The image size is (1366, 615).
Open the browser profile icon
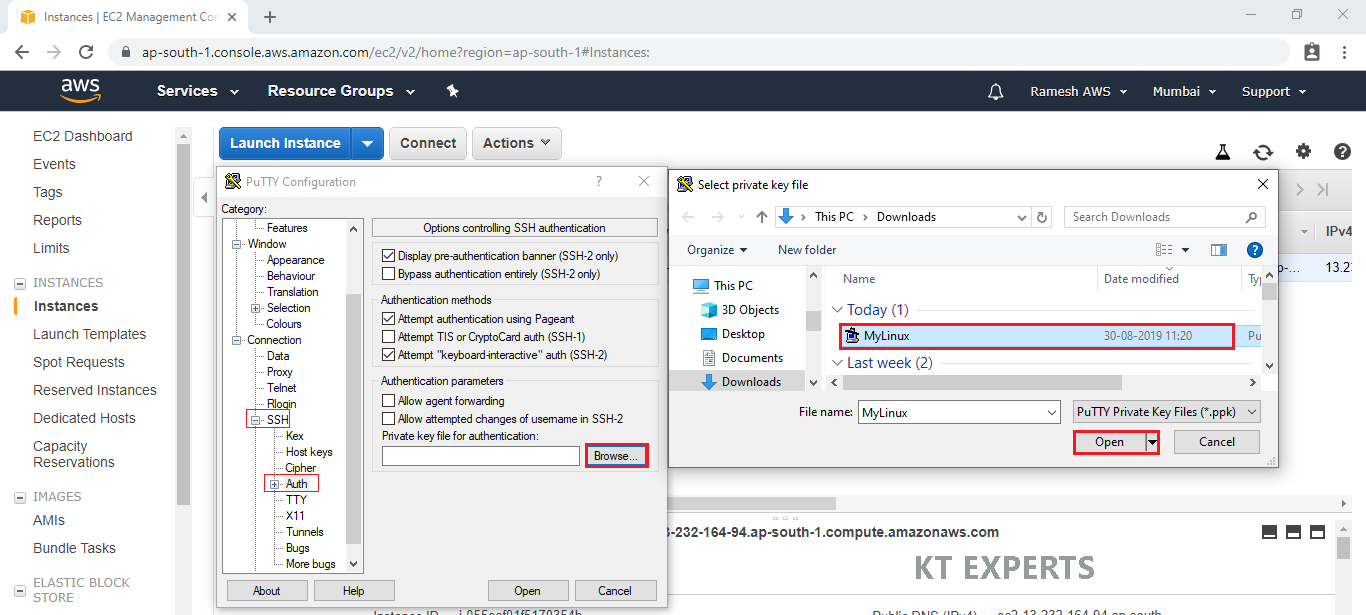pyautogui.click(x=1312, y=52)
